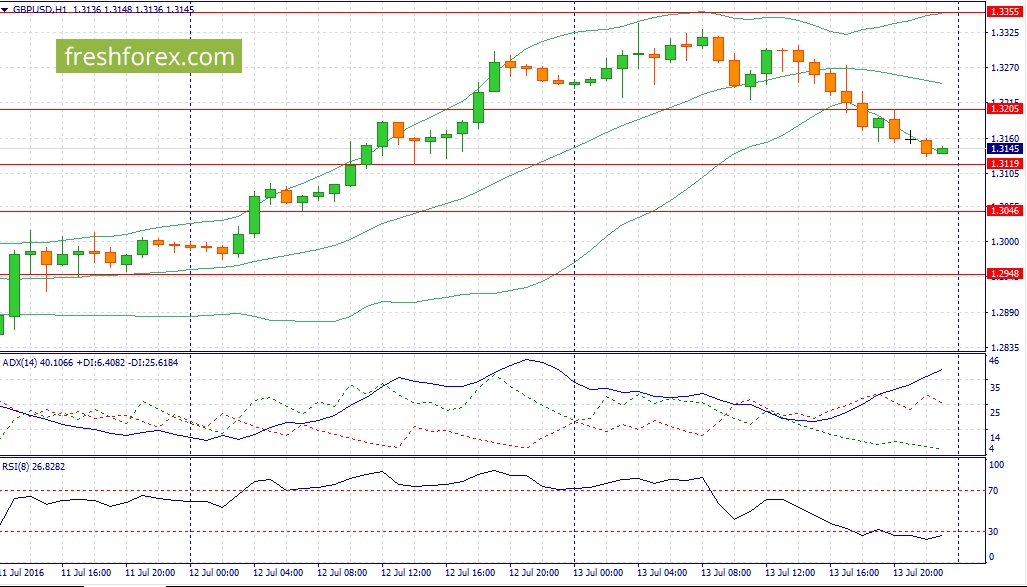Click the 13 Jul 00:00 time label
Viewport: 1027px width, 587px height.
pyautogui.click(x=599, y=573)
